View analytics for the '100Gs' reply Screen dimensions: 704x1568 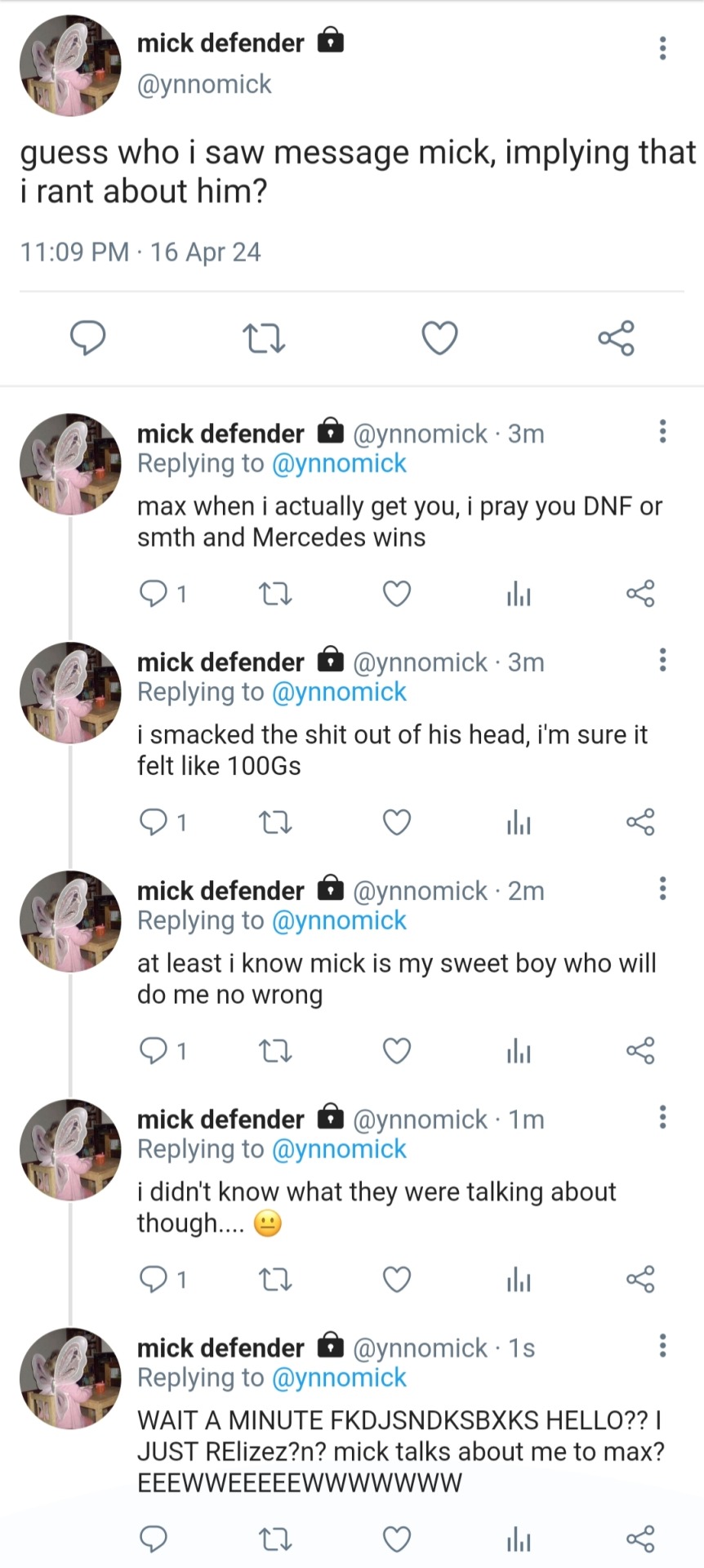519,822
